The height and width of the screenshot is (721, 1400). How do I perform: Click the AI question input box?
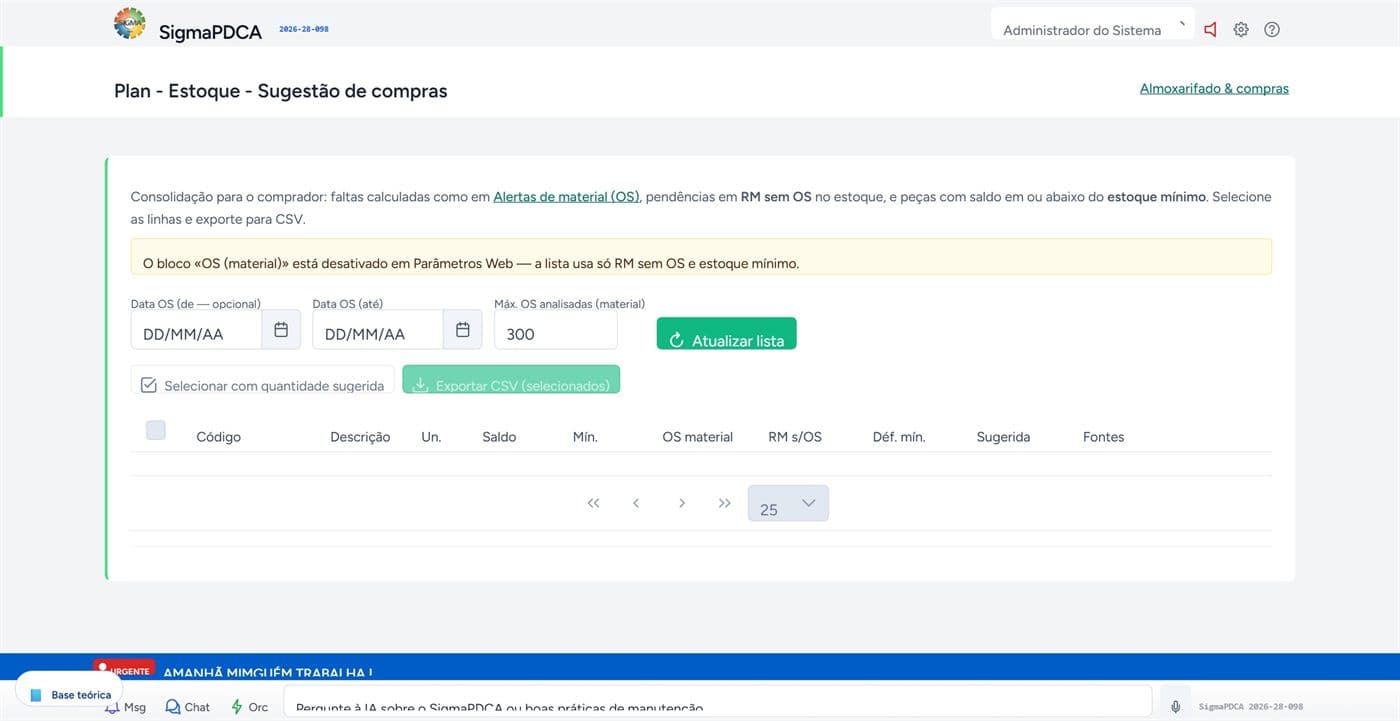click(x=718, y=702)
